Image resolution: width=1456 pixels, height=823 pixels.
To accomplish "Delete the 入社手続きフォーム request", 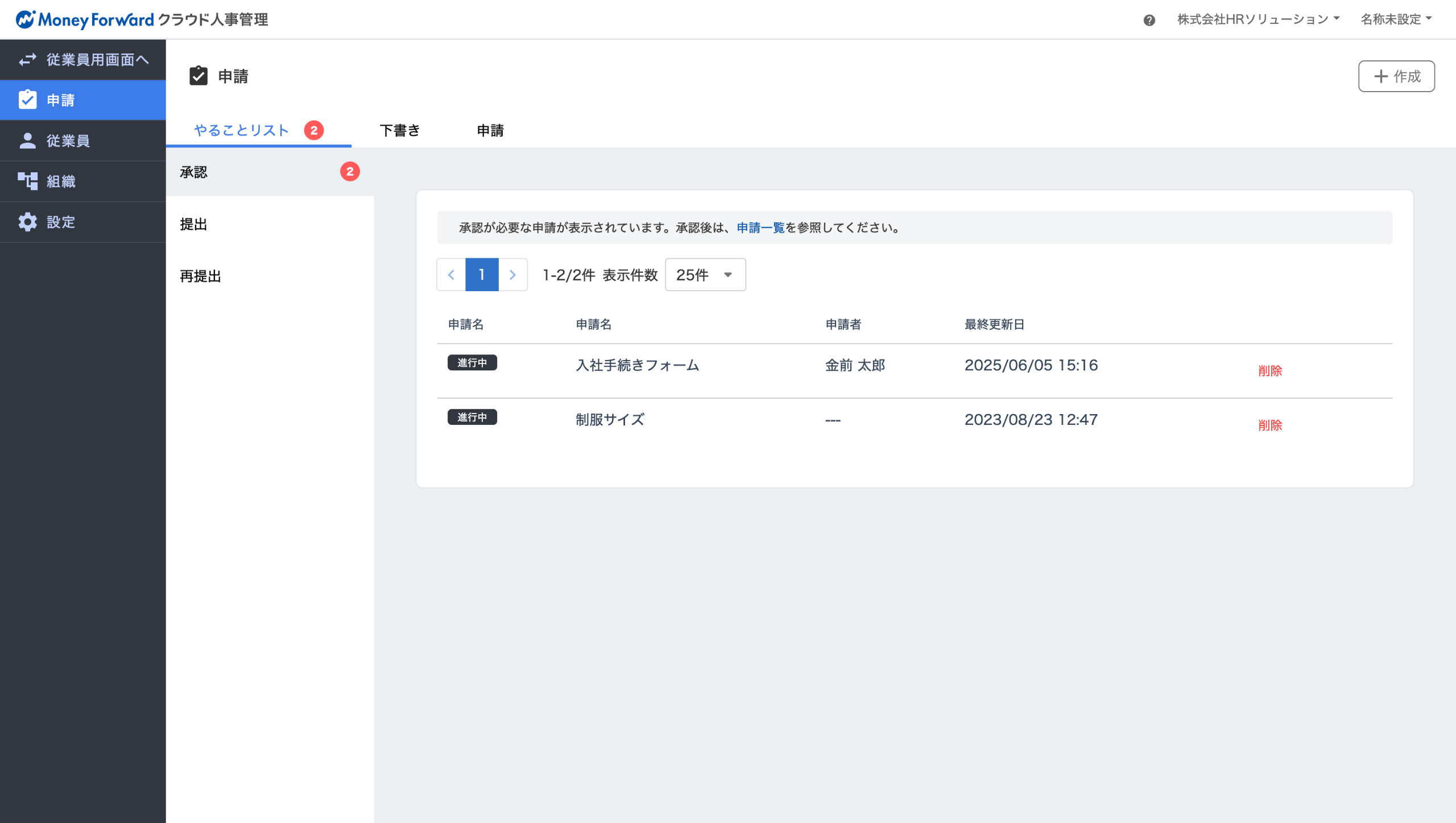I will (1269, 371).
